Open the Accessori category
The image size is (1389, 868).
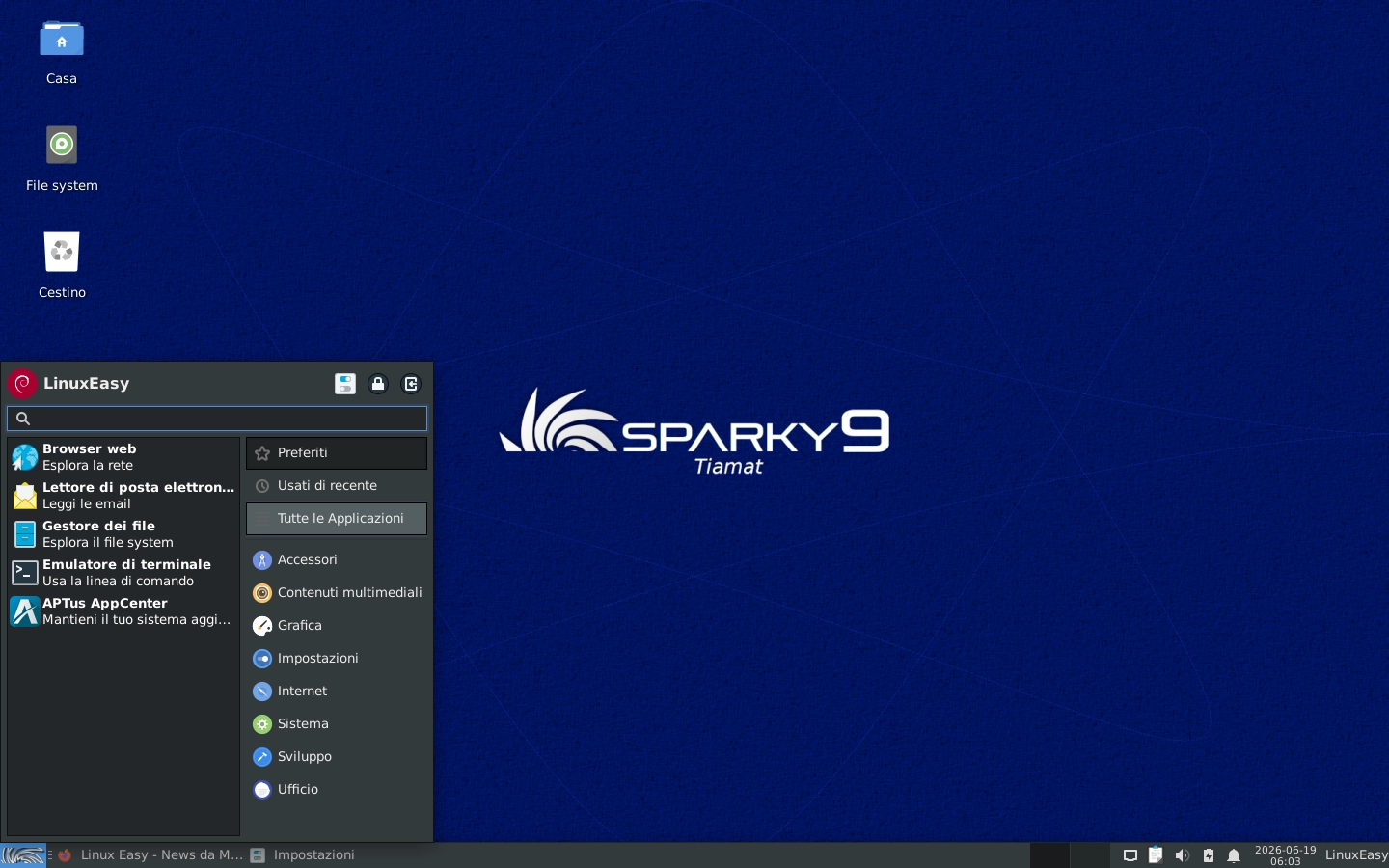[337, 560]
